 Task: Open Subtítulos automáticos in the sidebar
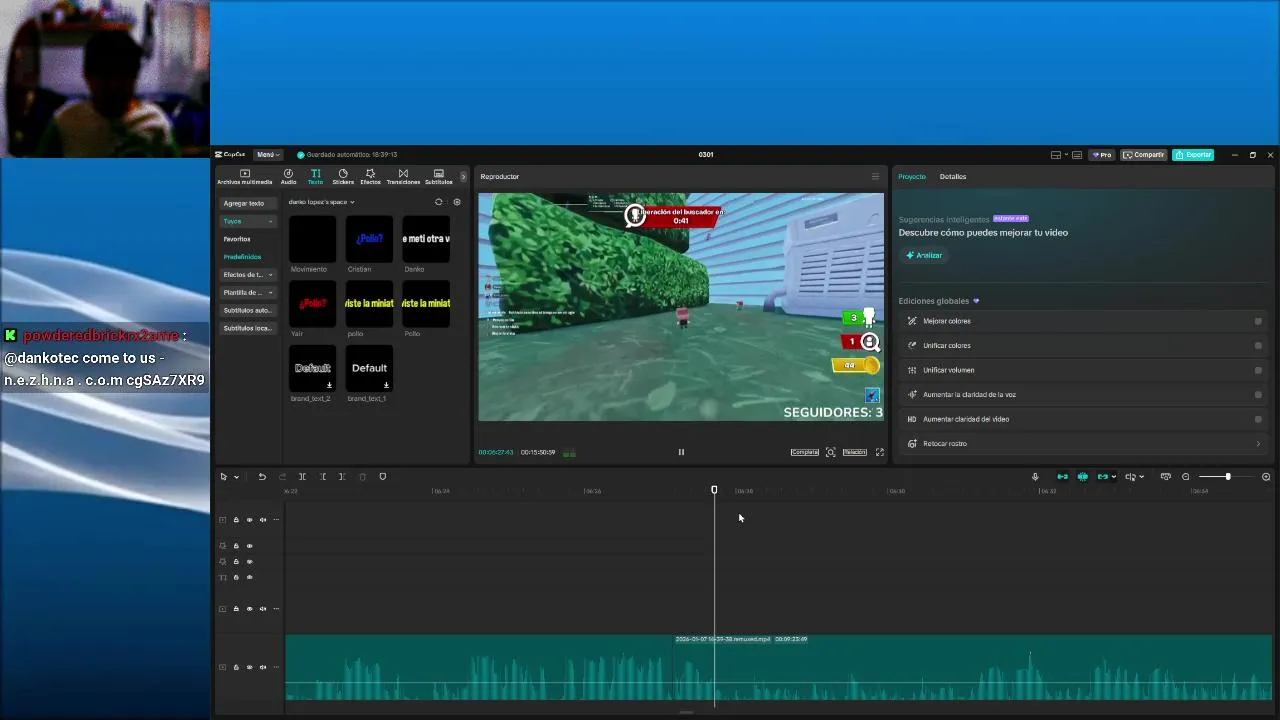248,311
